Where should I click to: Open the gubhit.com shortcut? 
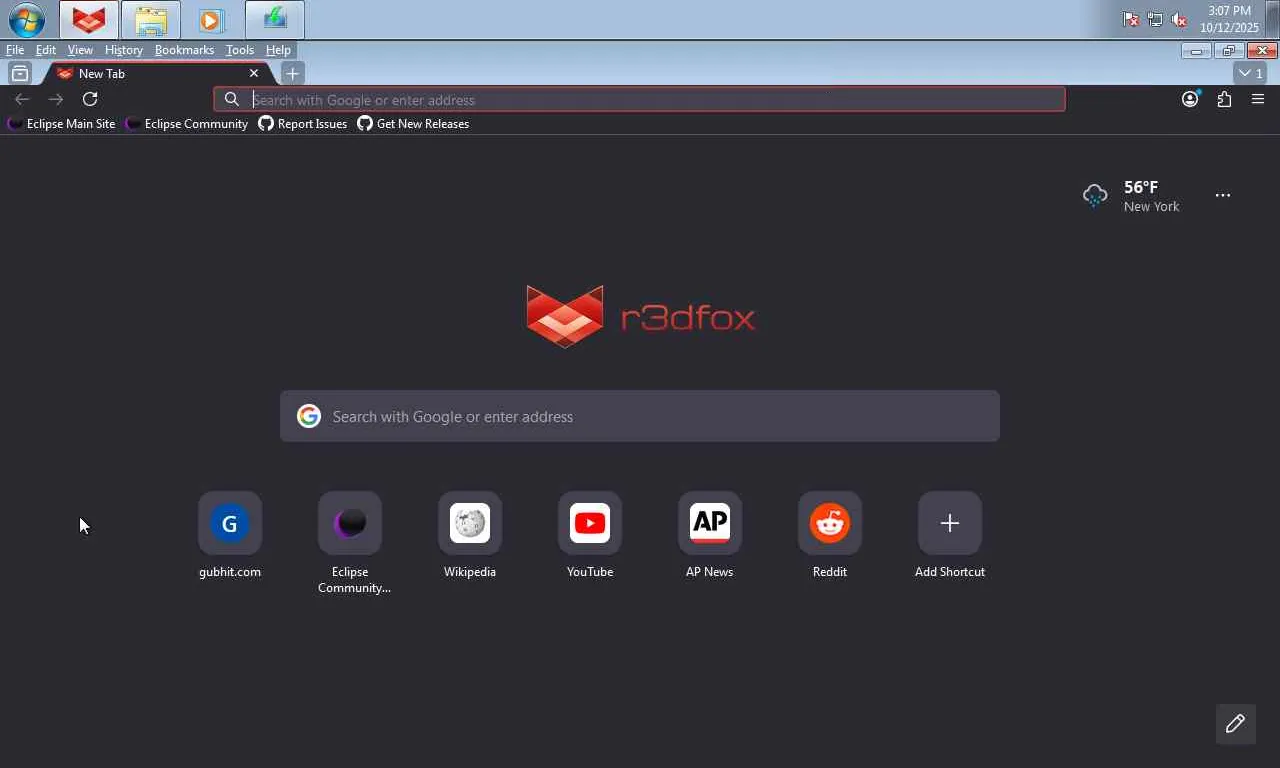(230, 536)
